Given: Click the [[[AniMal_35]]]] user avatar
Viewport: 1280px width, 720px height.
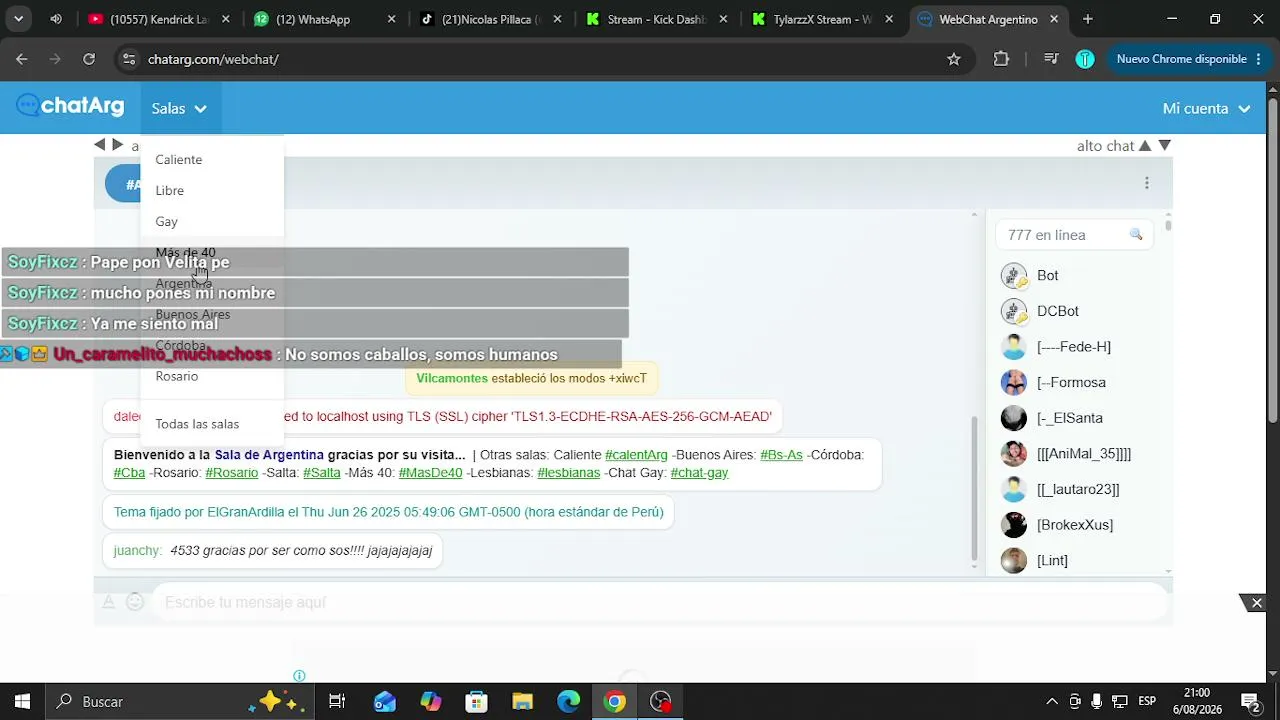Looking at the screenshot, I should (1014, 454).
